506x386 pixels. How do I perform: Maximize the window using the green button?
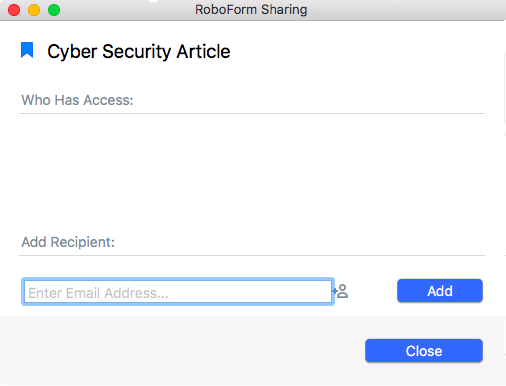click(x=54, y=10)
